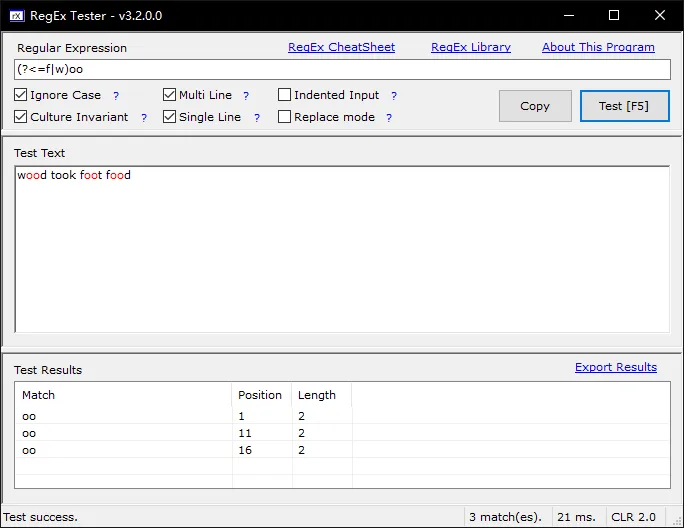Toggle the Culture Invariant checkbox
This screenshot has width=684, height=528.
point(21,117)
